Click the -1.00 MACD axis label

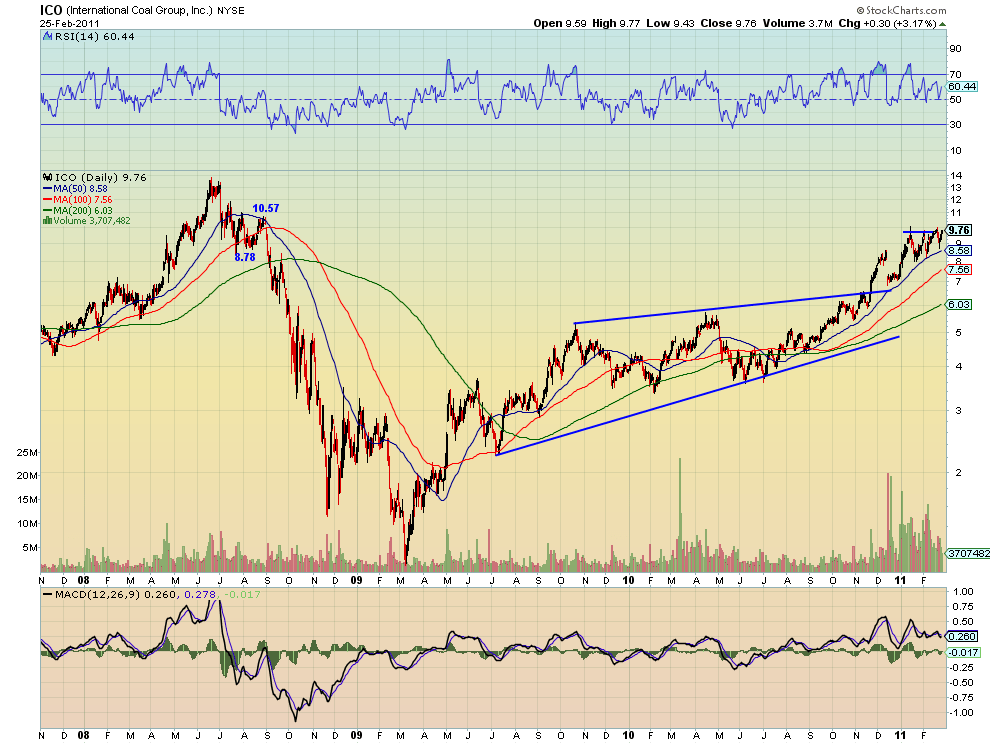point(961,712)
